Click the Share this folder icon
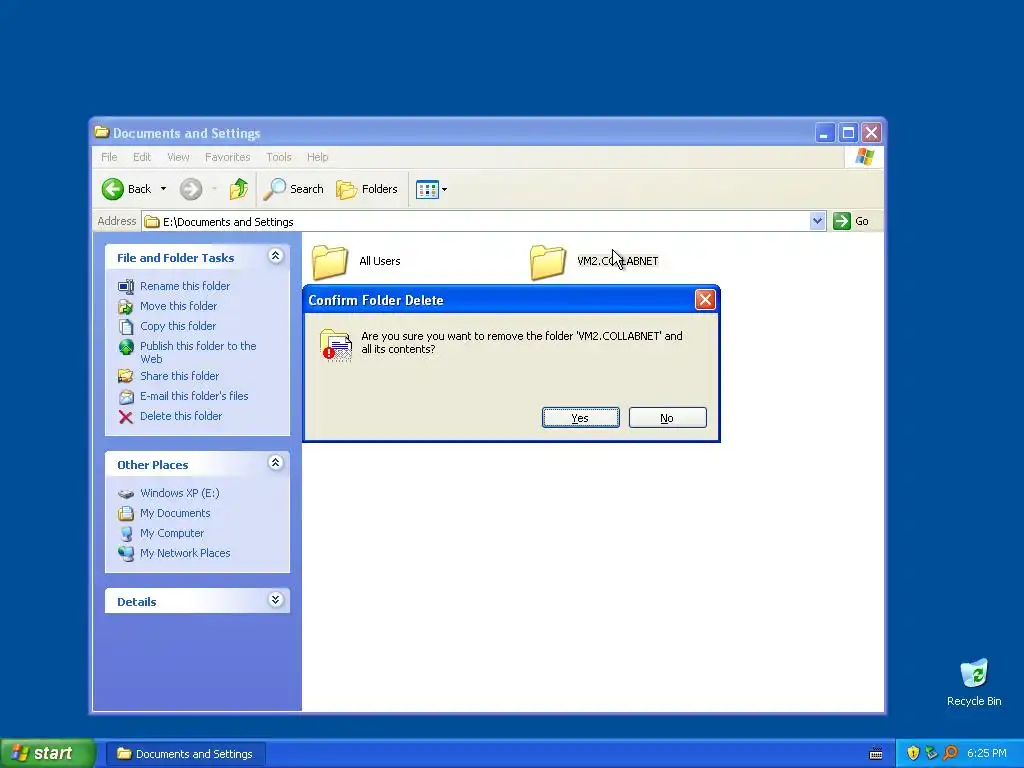Screen dimensions: 1024x768 click(126, 376)
